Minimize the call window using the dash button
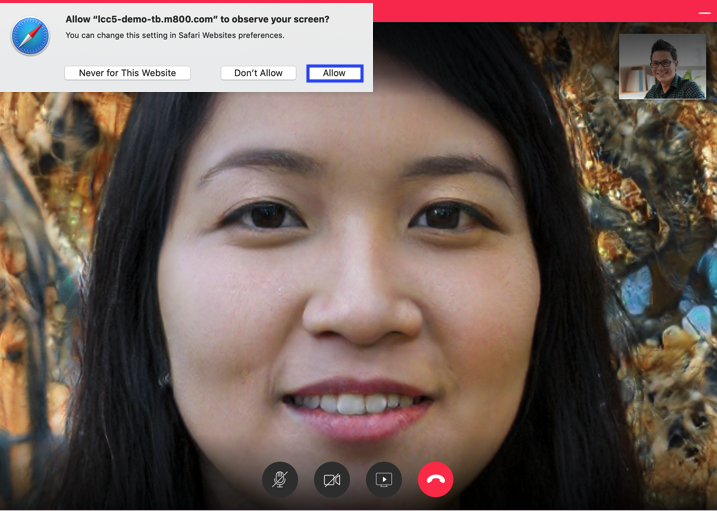 (x=705, y=13)
